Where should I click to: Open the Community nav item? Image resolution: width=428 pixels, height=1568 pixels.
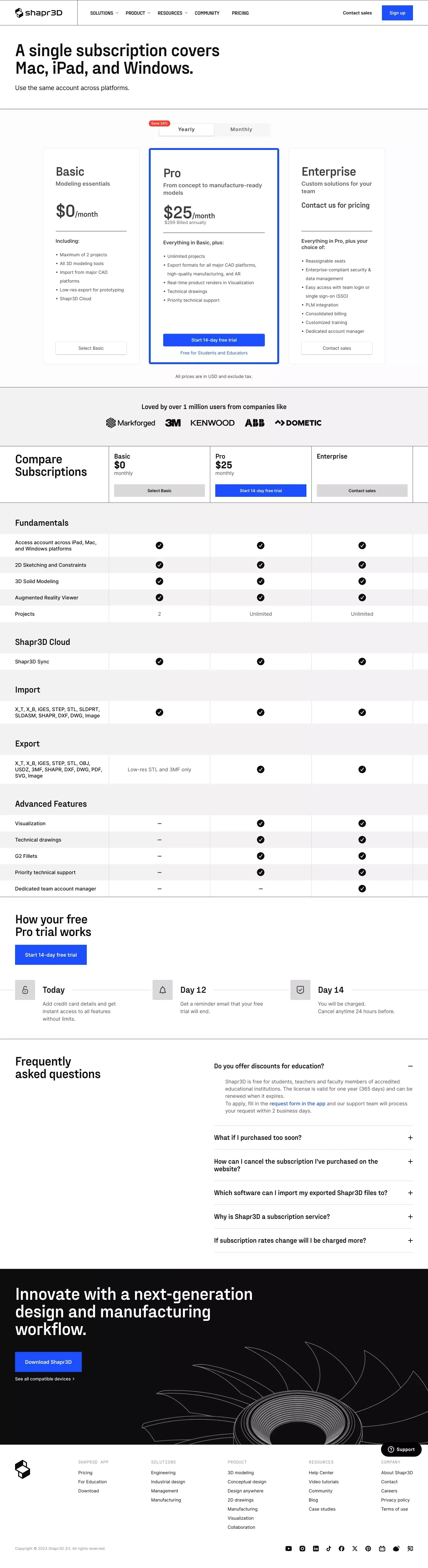[x=207, y=13]
